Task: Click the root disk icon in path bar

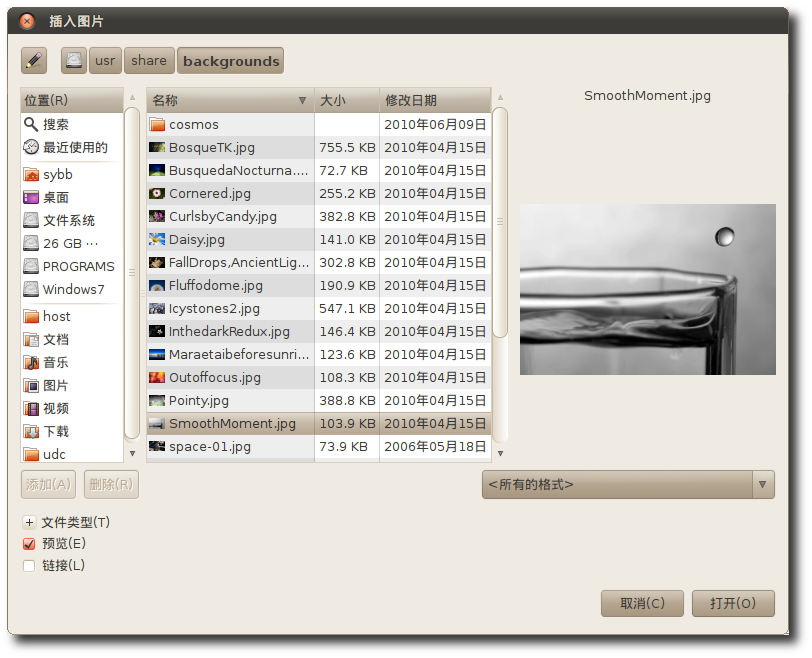Action: click(74, 61)
